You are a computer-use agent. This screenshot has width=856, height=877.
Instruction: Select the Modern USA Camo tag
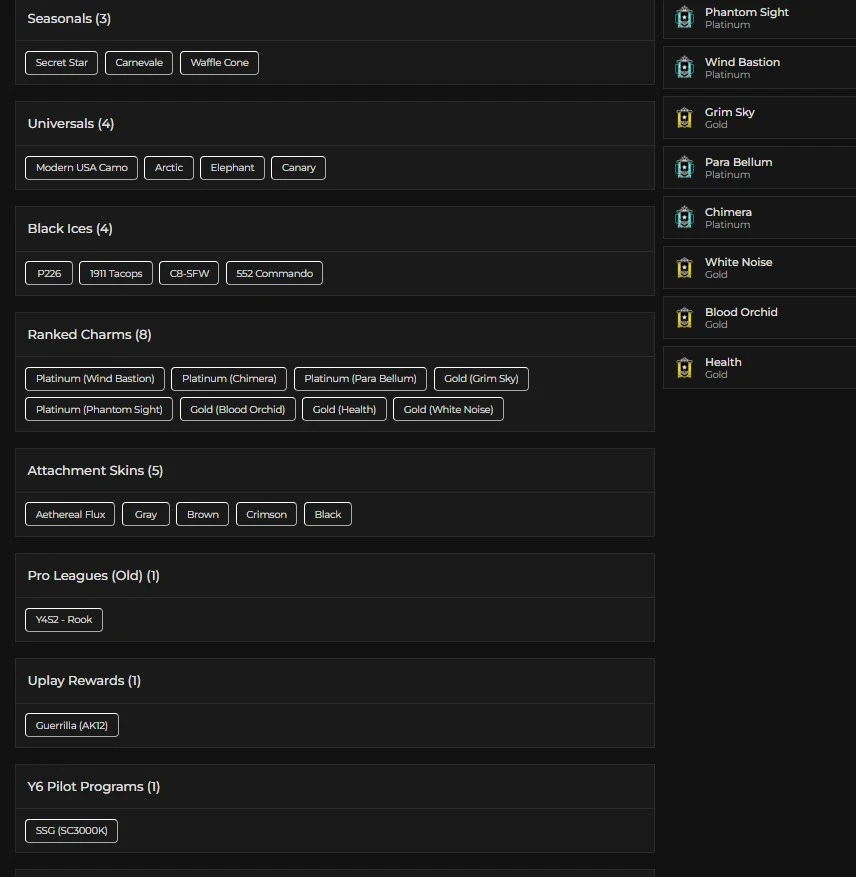pos(82,168)
